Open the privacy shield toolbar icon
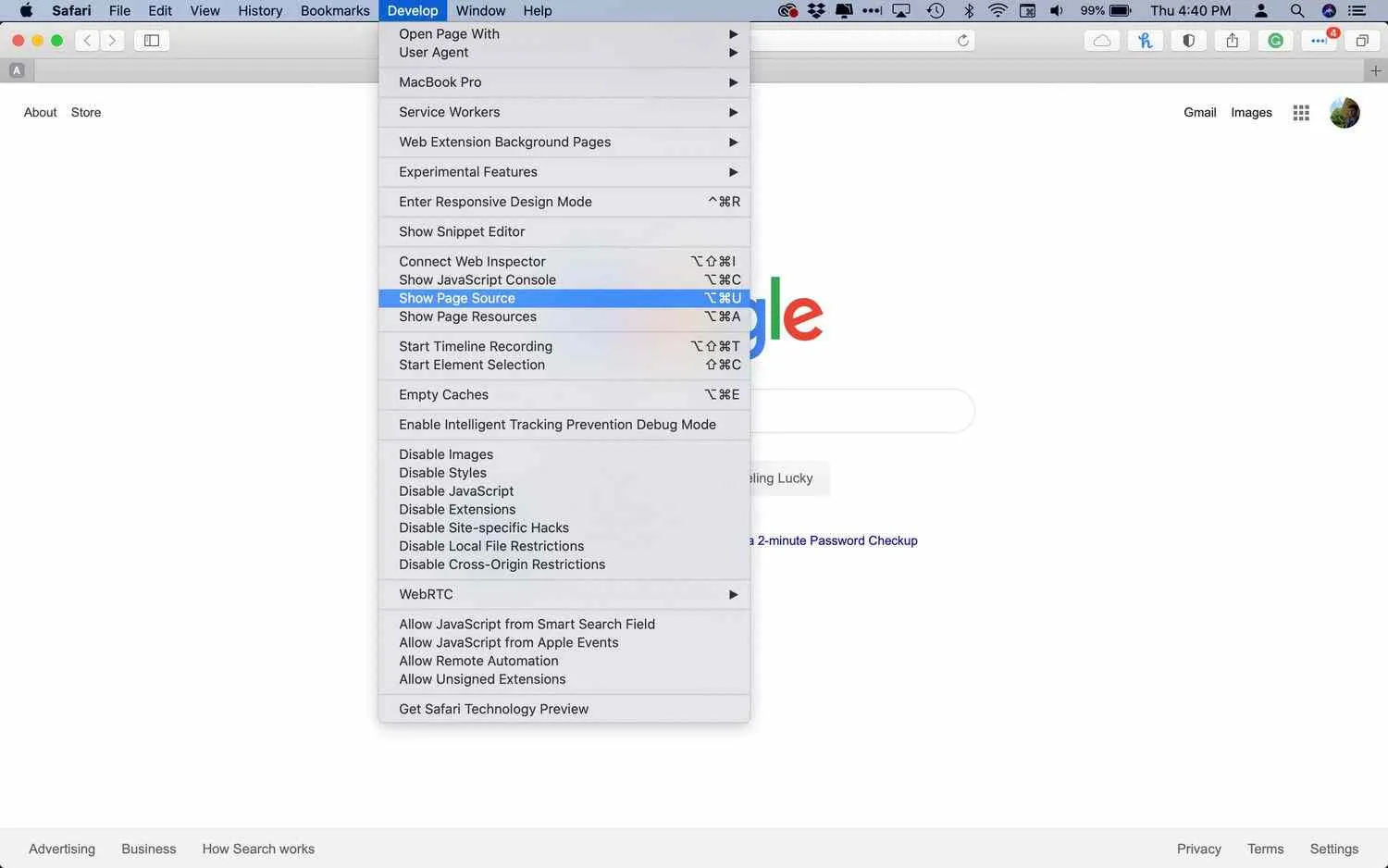 [x=1189, y=41]
